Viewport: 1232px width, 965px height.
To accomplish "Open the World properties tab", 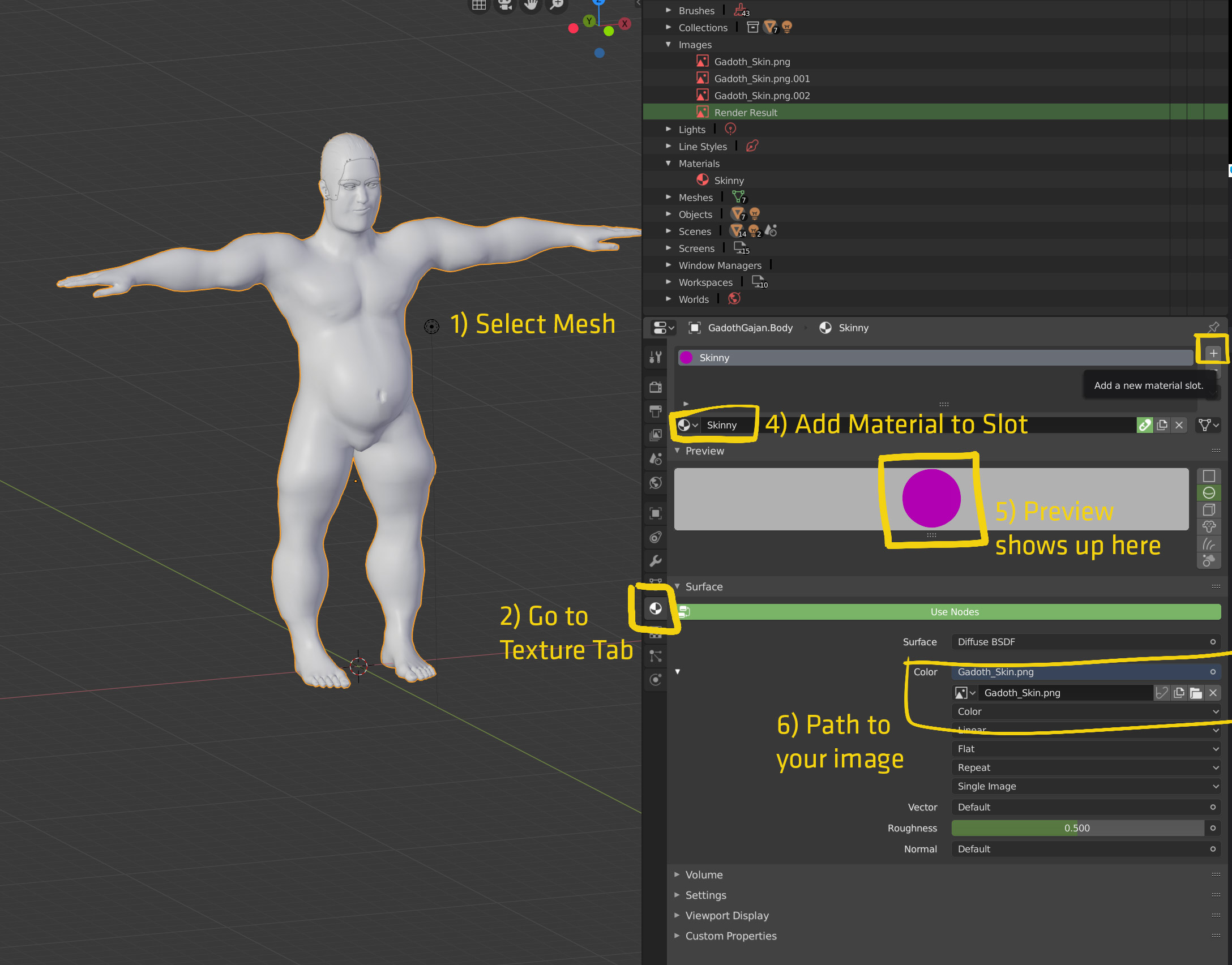I will (656, 482).
